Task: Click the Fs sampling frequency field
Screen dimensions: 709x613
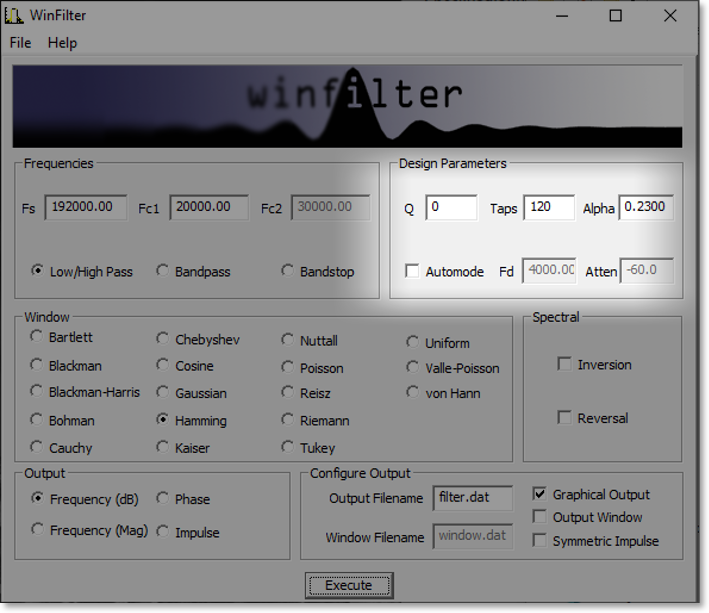Action: [85, 208]
